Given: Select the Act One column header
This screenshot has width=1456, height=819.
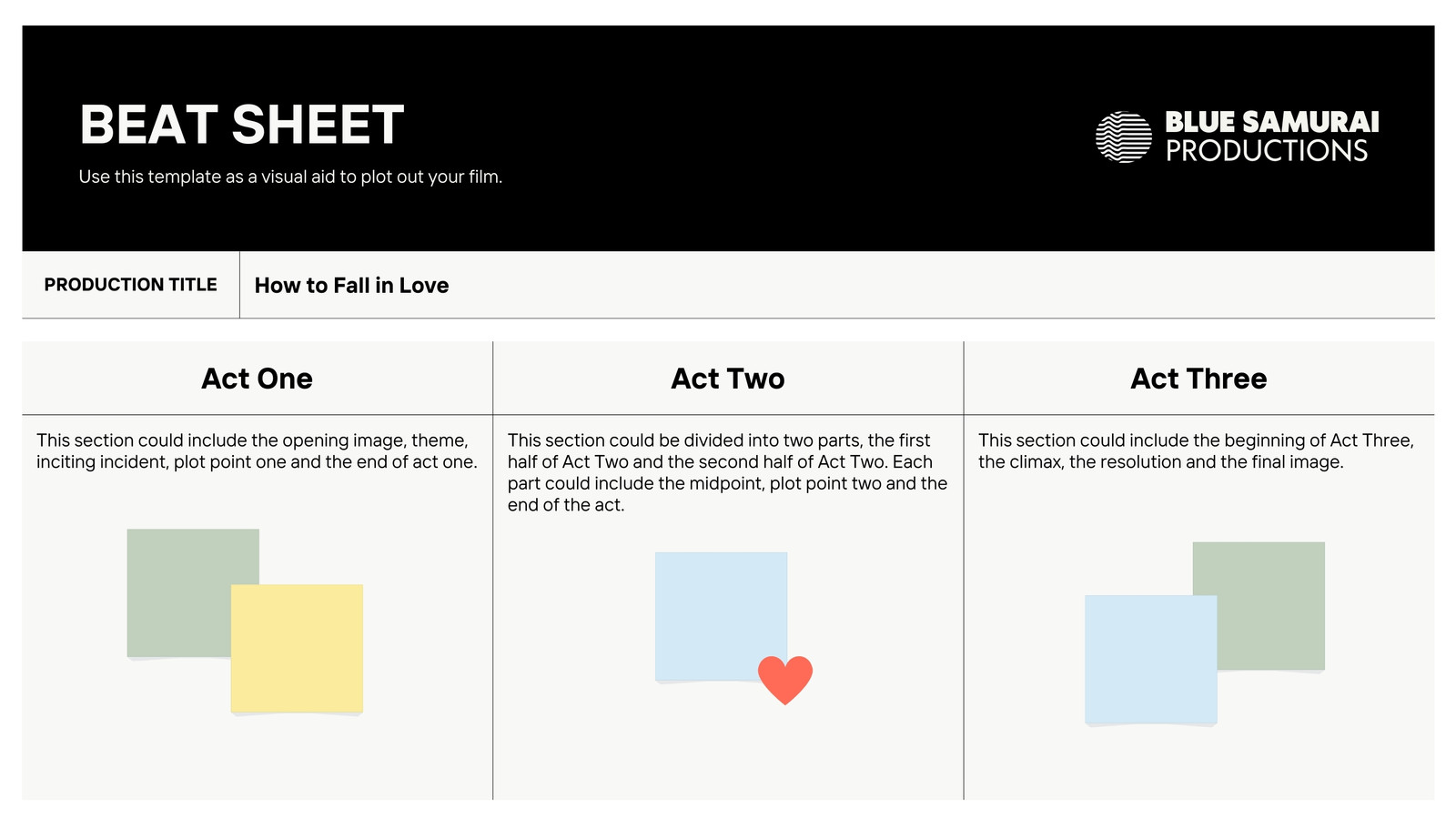Looking at the screenshot, I should point(257,379).
